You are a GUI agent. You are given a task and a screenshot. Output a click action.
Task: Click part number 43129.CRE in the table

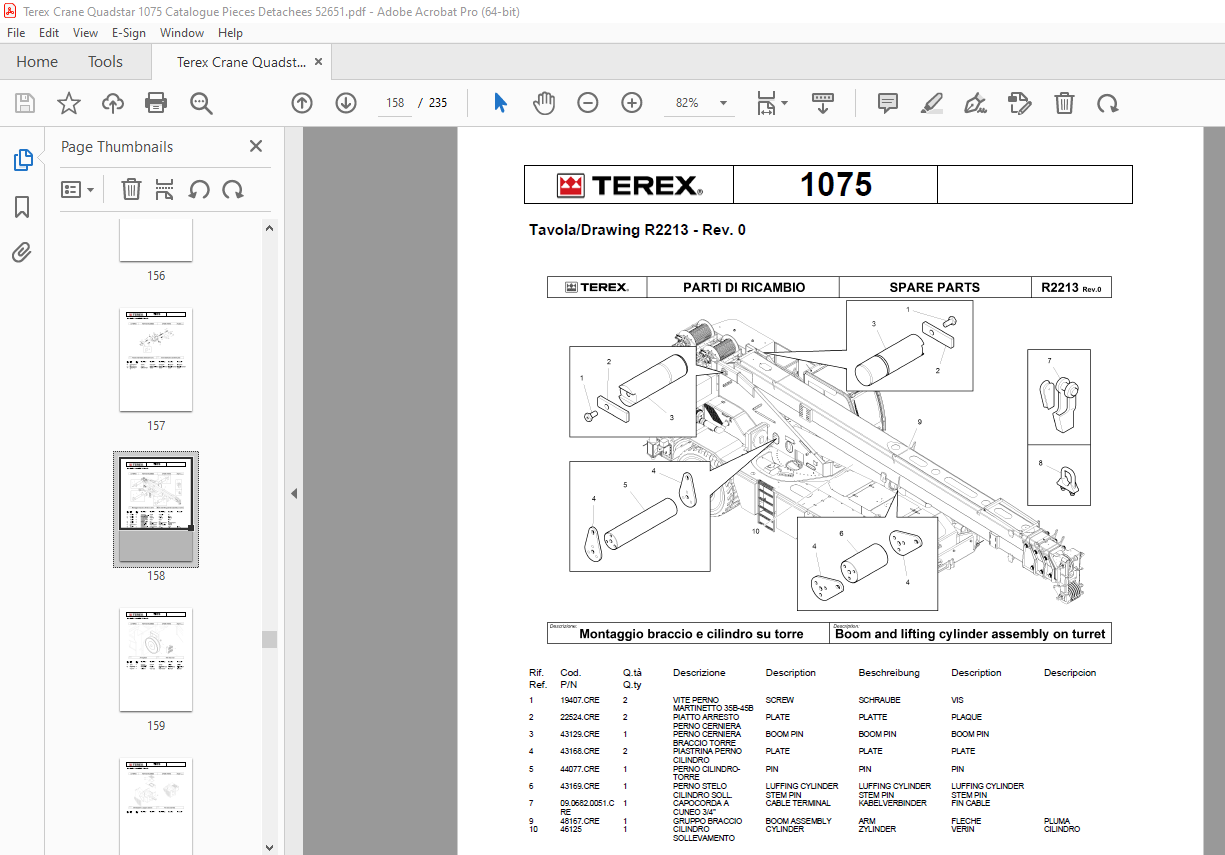(580, 735)
